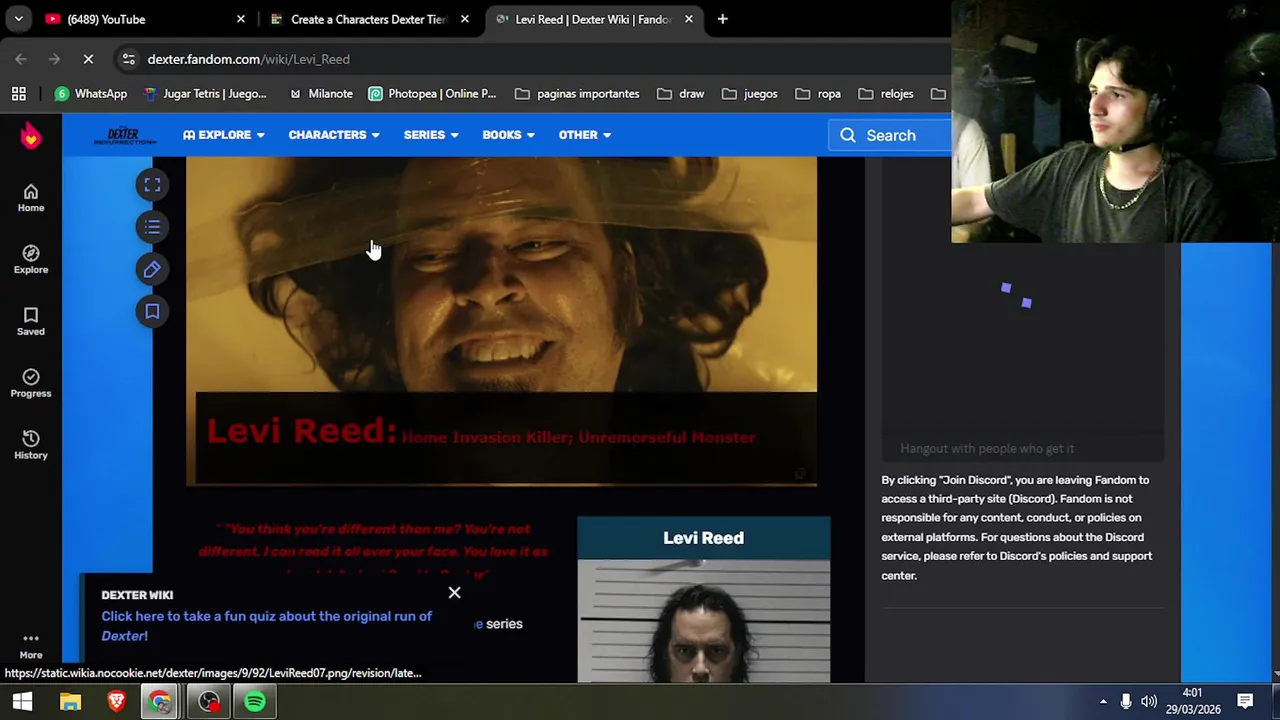Screen dimensions: 1280x720
Task: Open More options in Fandom sidebar
Action: [31, 645]
